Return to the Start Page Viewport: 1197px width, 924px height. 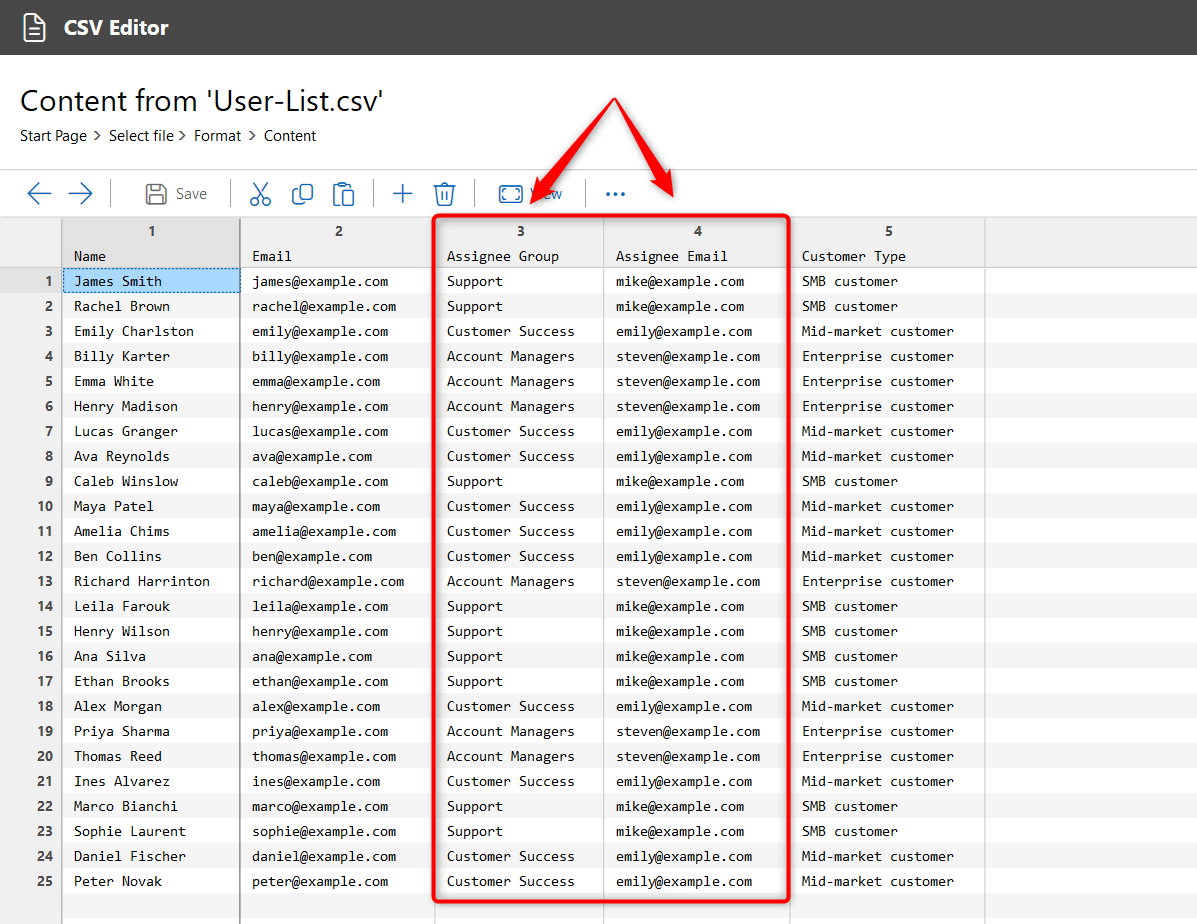tap(53, 135)
